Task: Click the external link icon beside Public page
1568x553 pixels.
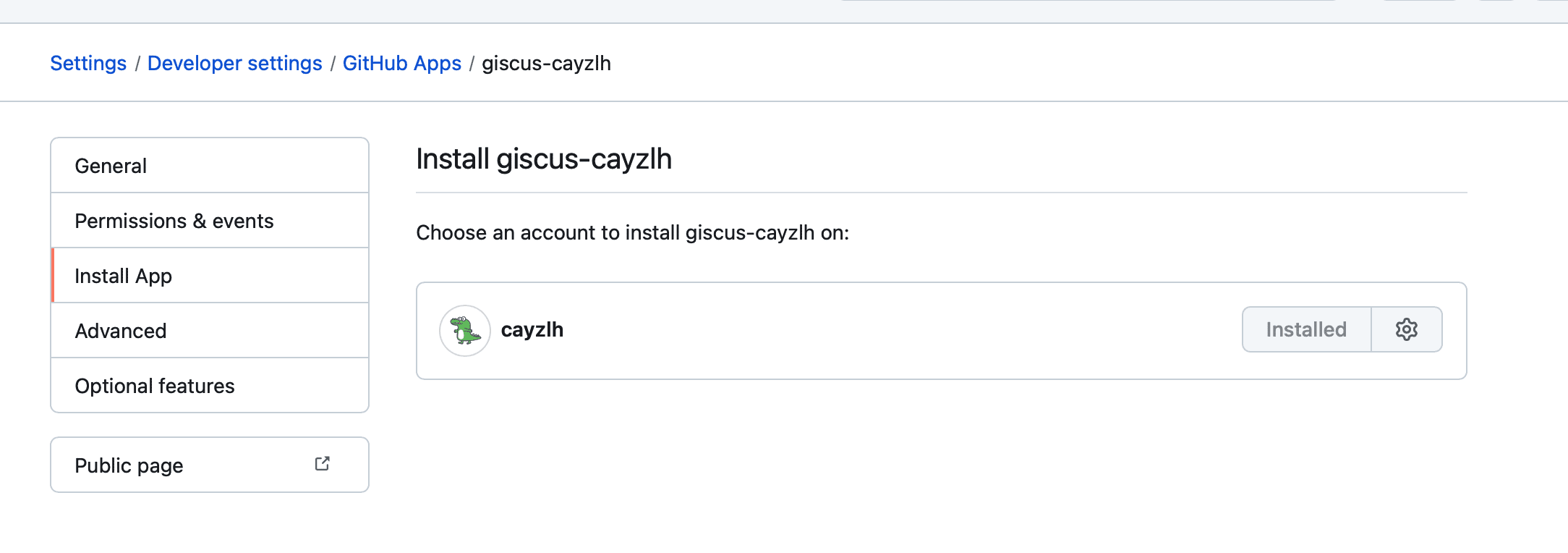Action: point(323,464)
